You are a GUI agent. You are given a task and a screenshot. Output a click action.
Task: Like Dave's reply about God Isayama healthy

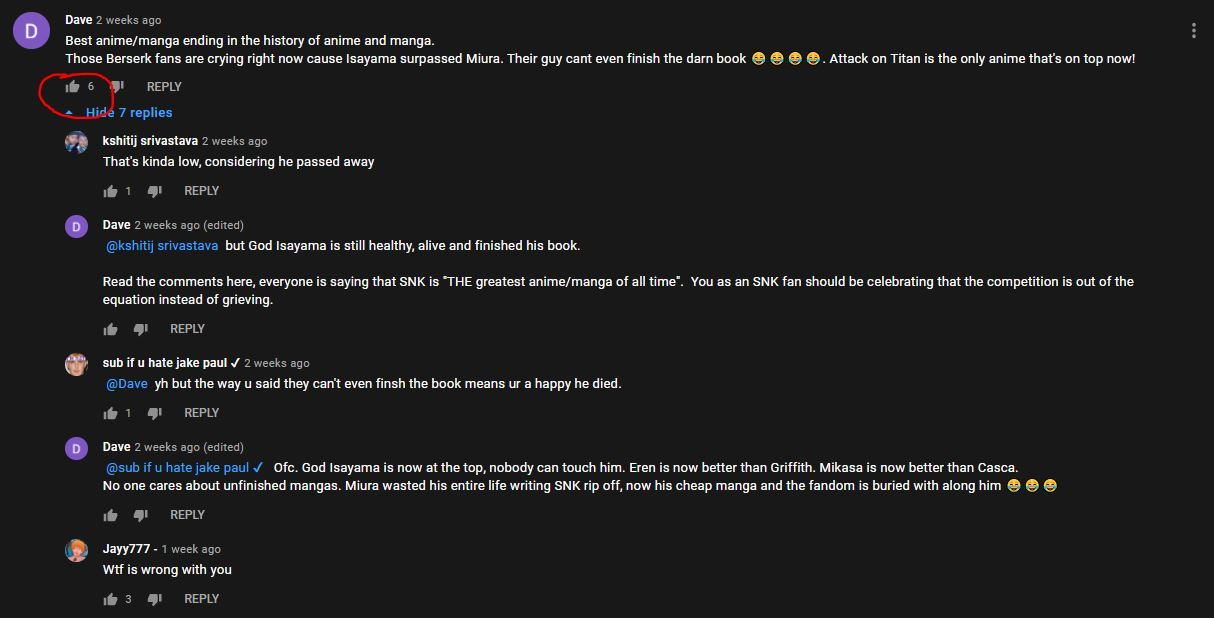(x=110, y=329)
